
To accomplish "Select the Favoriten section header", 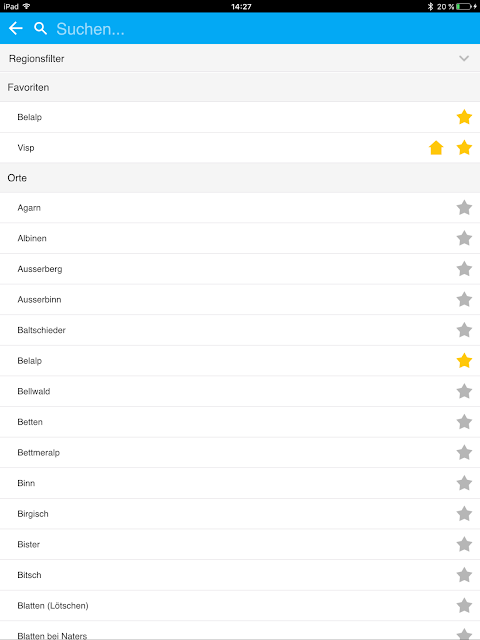I will point(240,87).
